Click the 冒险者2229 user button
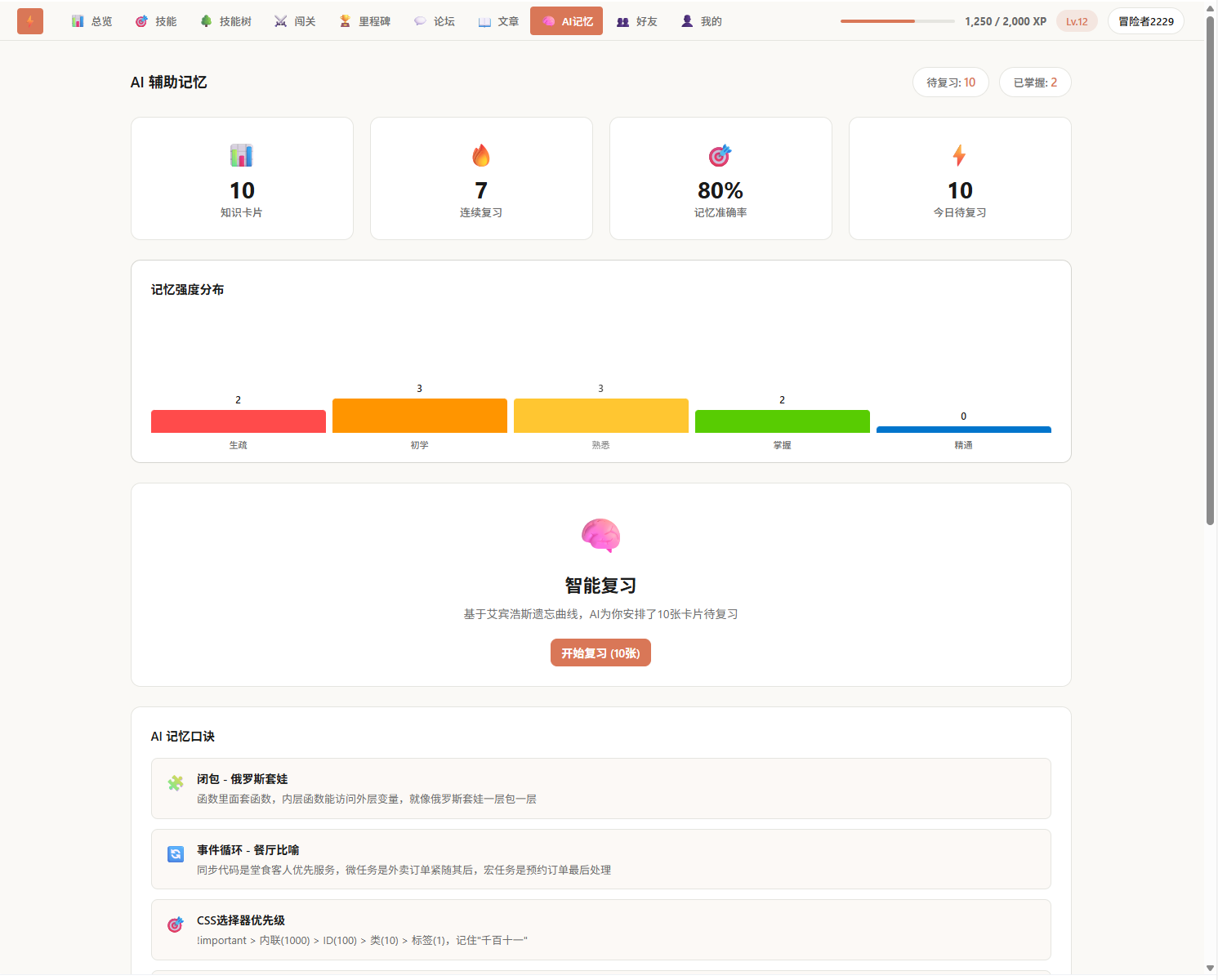The image size is (1218, 980). click(1146, 21)
